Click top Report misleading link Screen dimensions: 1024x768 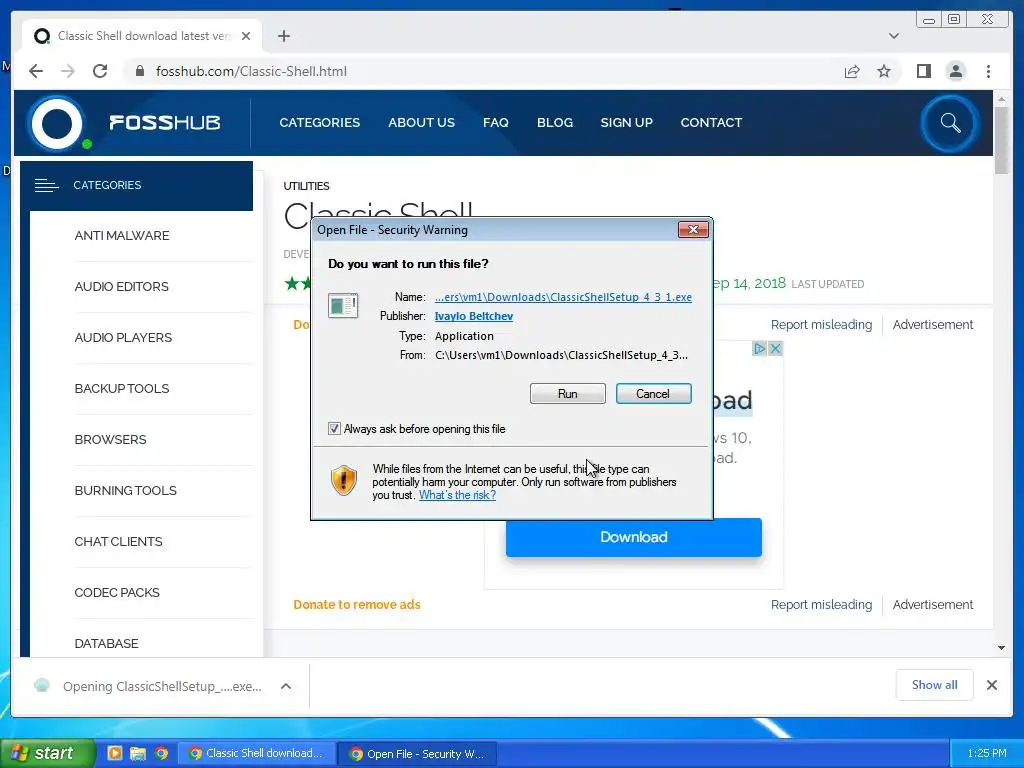[821, 325]
